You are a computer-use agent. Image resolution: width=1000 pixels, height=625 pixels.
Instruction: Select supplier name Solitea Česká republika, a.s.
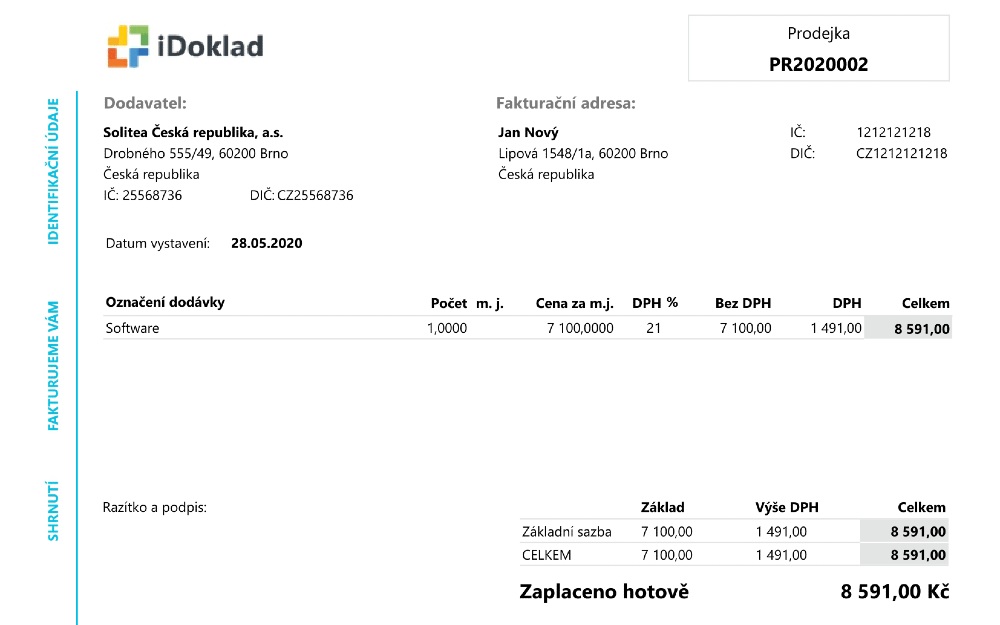(x=193, y=133)
